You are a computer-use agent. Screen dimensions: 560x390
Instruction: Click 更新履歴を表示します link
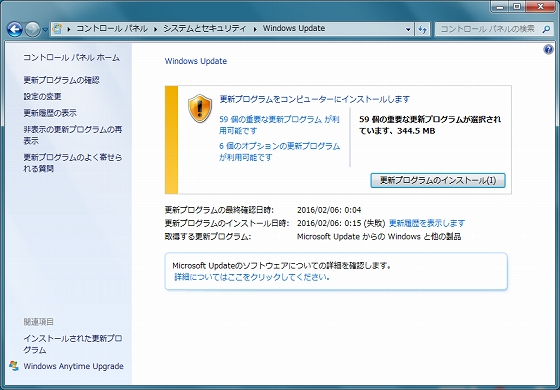427,223
